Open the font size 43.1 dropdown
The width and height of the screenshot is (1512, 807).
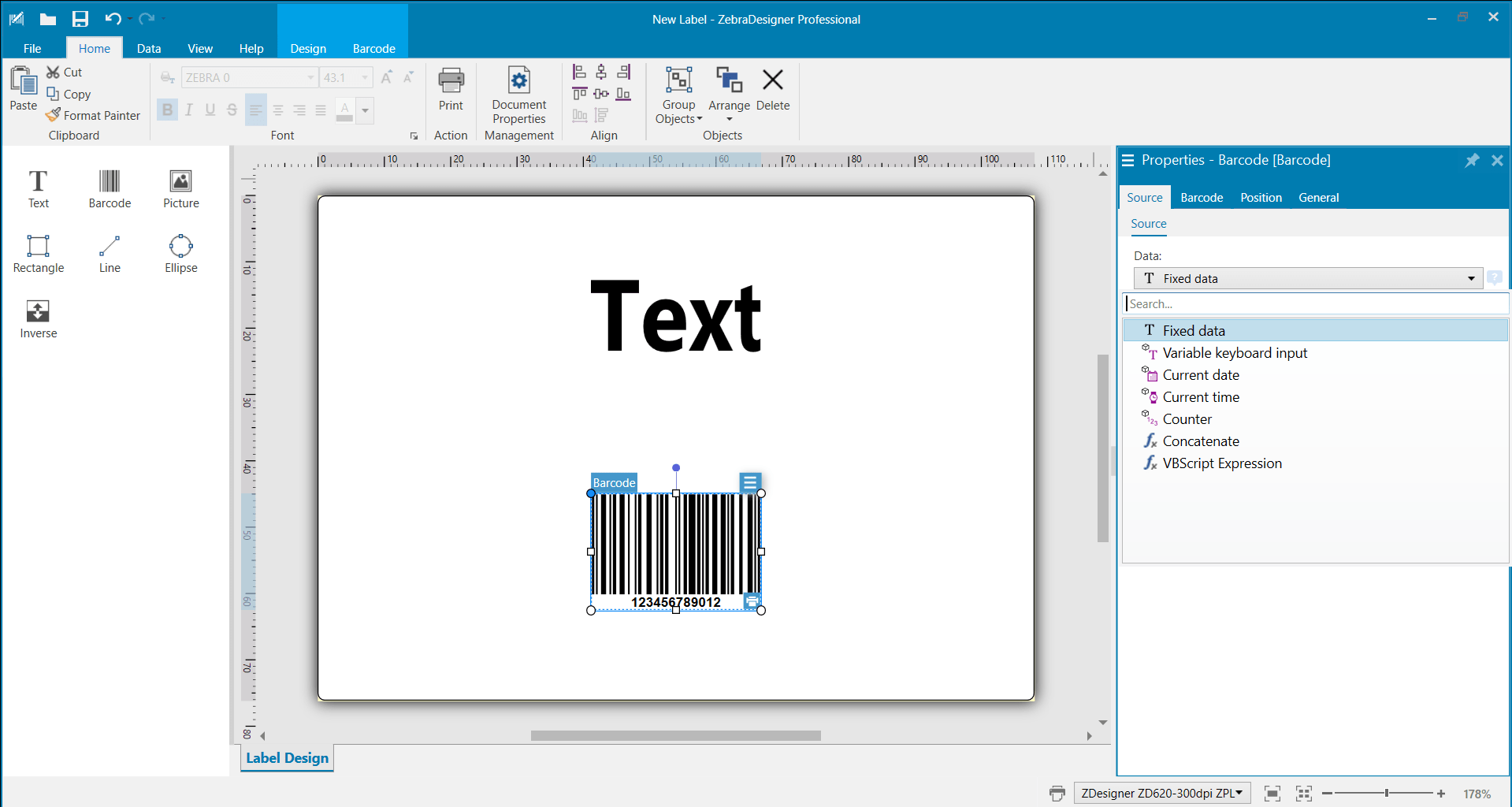(364, 77)
